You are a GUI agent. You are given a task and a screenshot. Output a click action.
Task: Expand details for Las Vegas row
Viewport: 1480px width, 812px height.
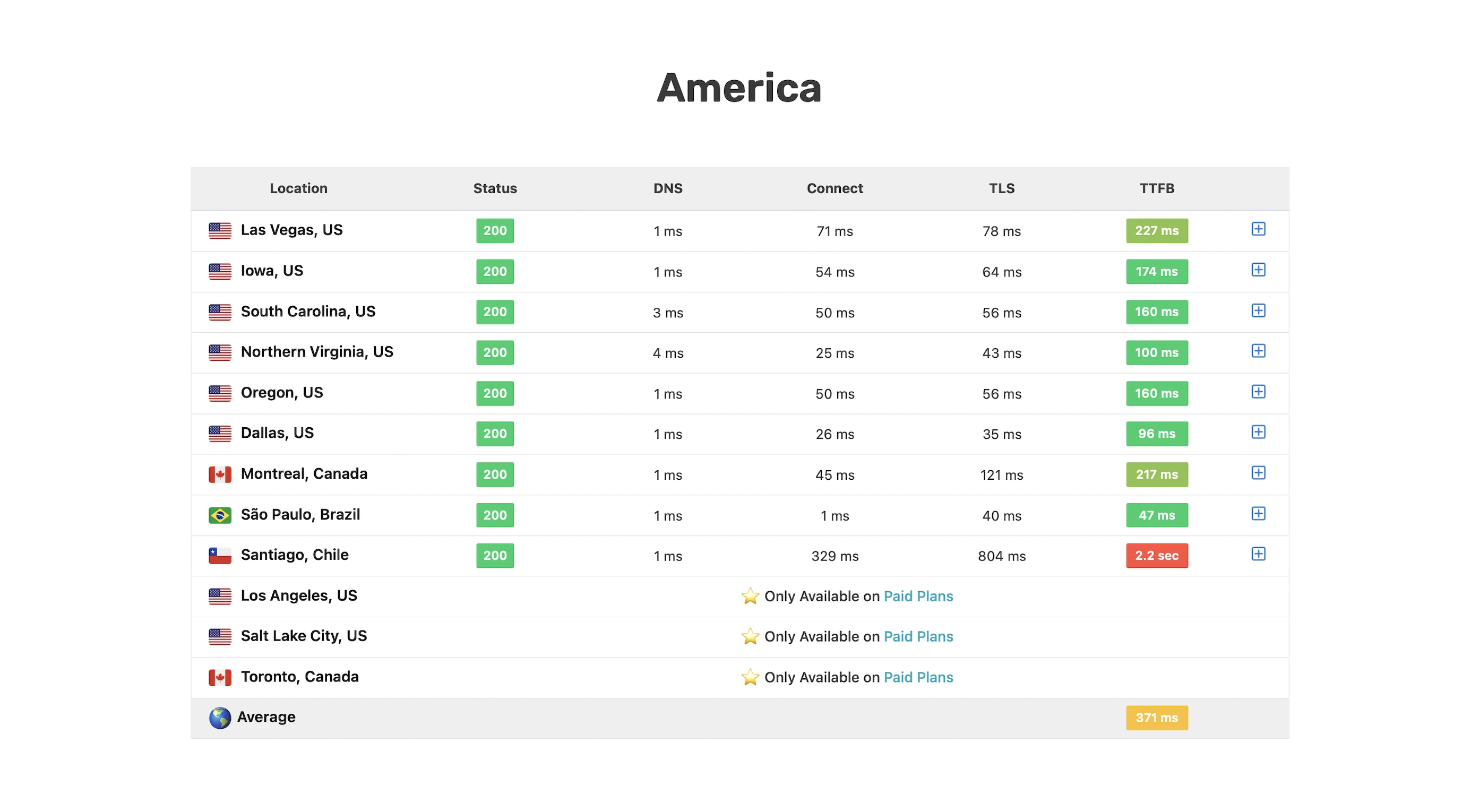point(1258,229)
